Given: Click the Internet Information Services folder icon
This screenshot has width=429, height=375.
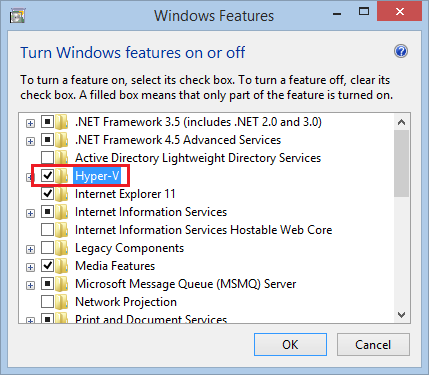Looking at the screenshot, I should (62, 212).
